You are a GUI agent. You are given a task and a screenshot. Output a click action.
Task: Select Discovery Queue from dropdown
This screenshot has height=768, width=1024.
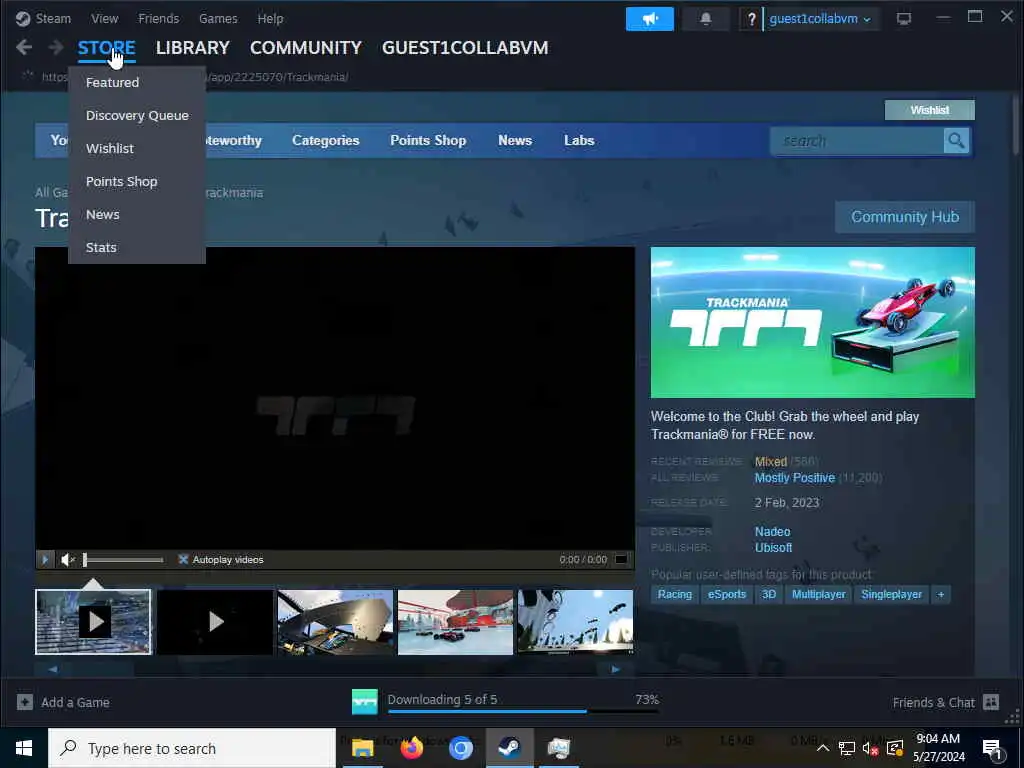click(x=137, y=116)
